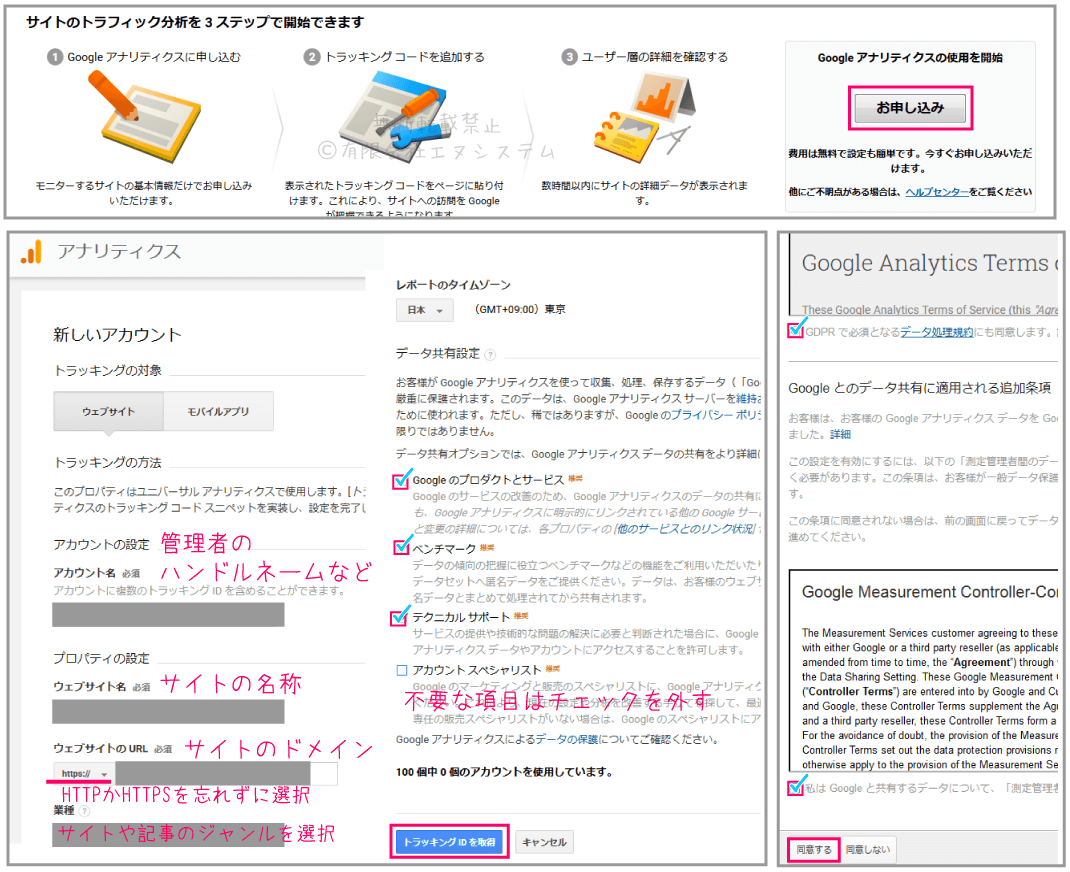The image size is (1070, 872).
Task: Click the Google Measurement Controller terms heading
Action: (x=929, y=592)
